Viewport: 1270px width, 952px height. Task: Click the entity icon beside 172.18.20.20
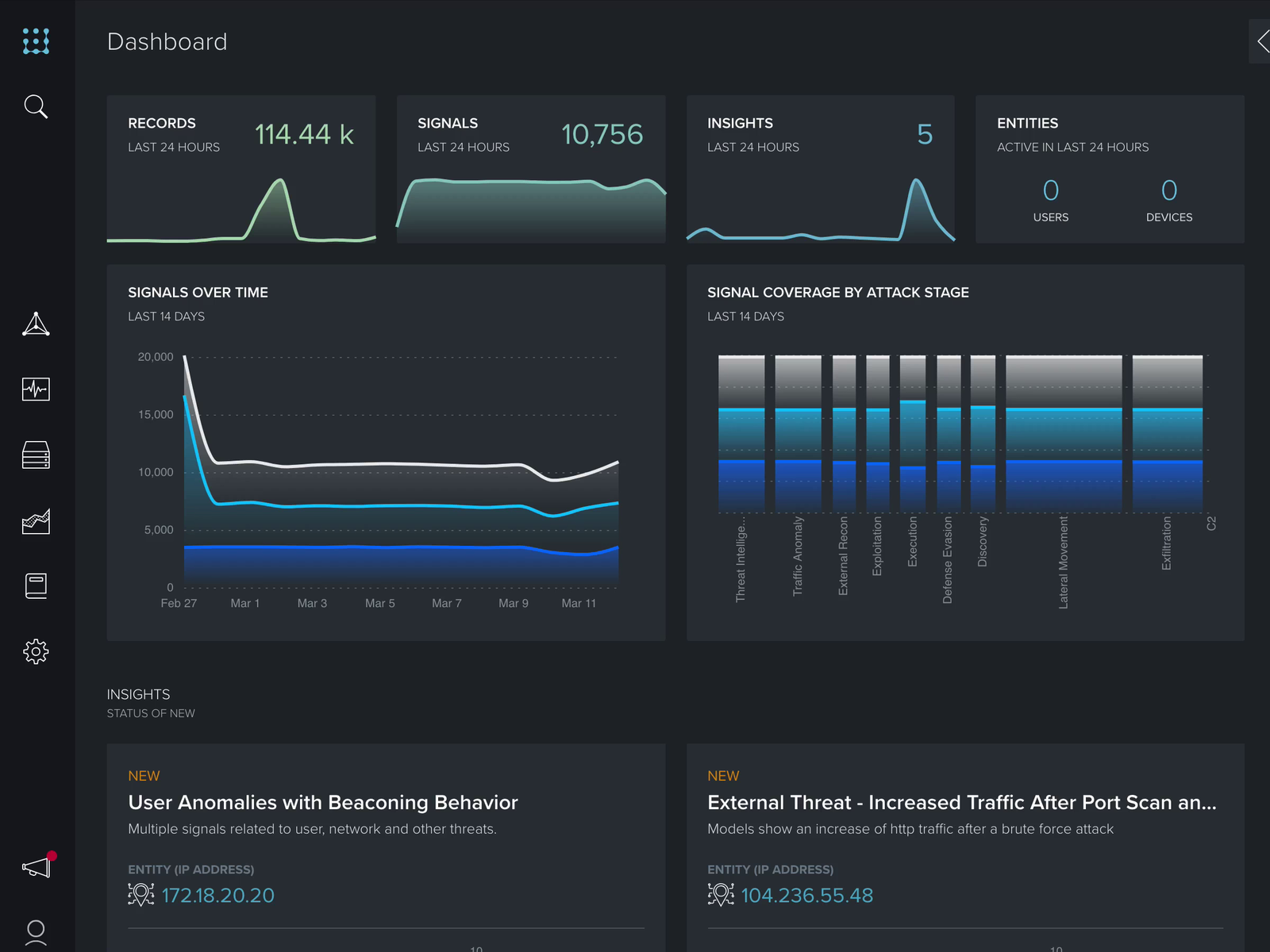pyautogui.click(x=140, y=895)
